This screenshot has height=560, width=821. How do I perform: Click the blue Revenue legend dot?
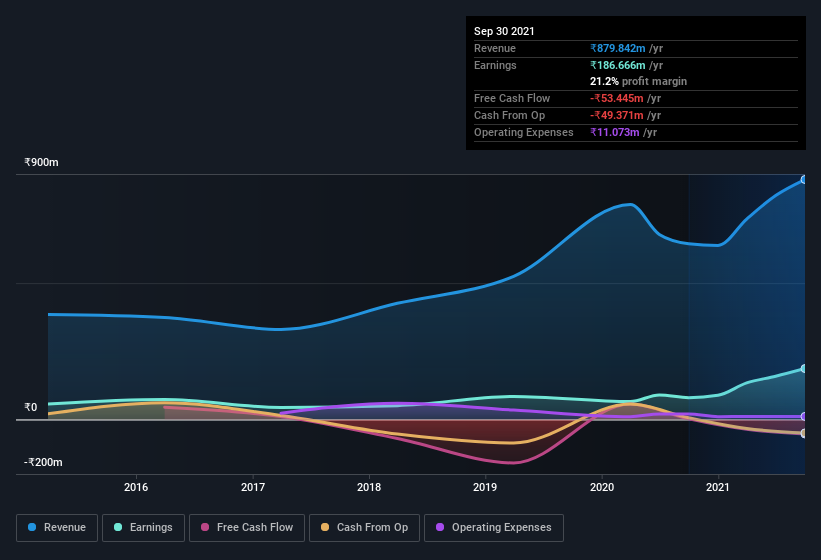point(32,527)
